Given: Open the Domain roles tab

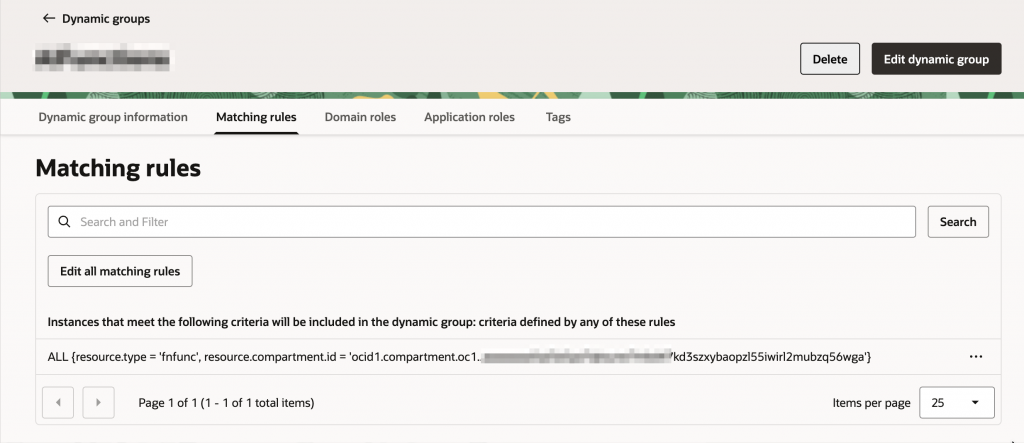Looking at the screenshot, I should click(x=360, y=117).
